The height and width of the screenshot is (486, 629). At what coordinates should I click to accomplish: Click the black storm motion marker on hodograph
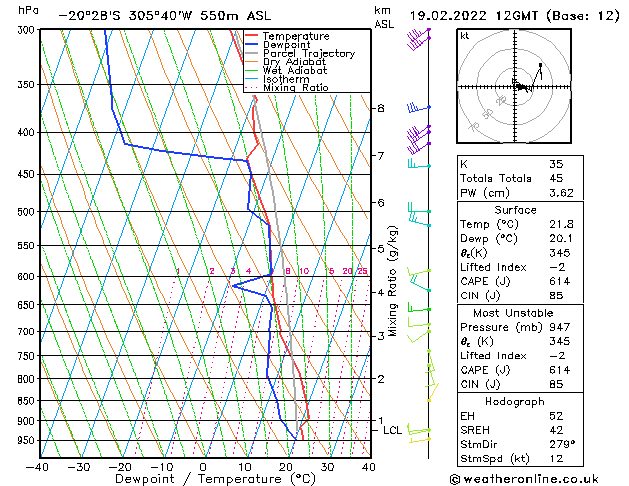[x=540, y=65]
